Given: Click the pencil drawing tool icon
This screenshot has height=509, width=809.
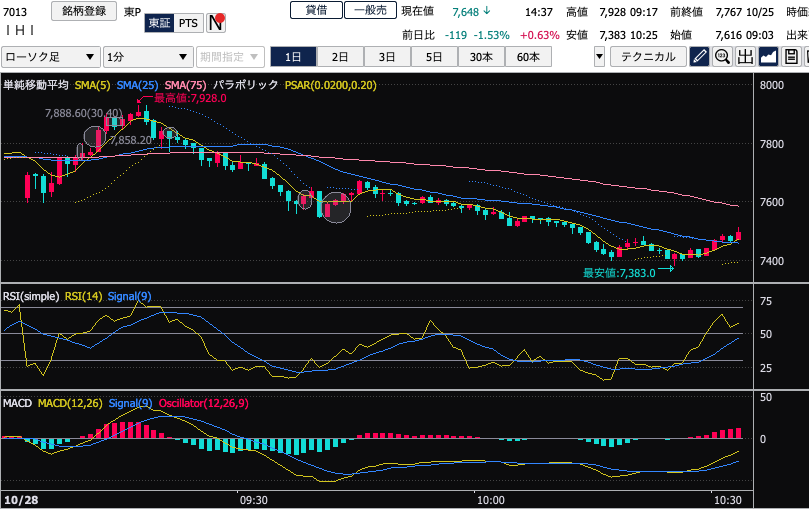Looking at the screenshot, I should [x=700, y=57].
